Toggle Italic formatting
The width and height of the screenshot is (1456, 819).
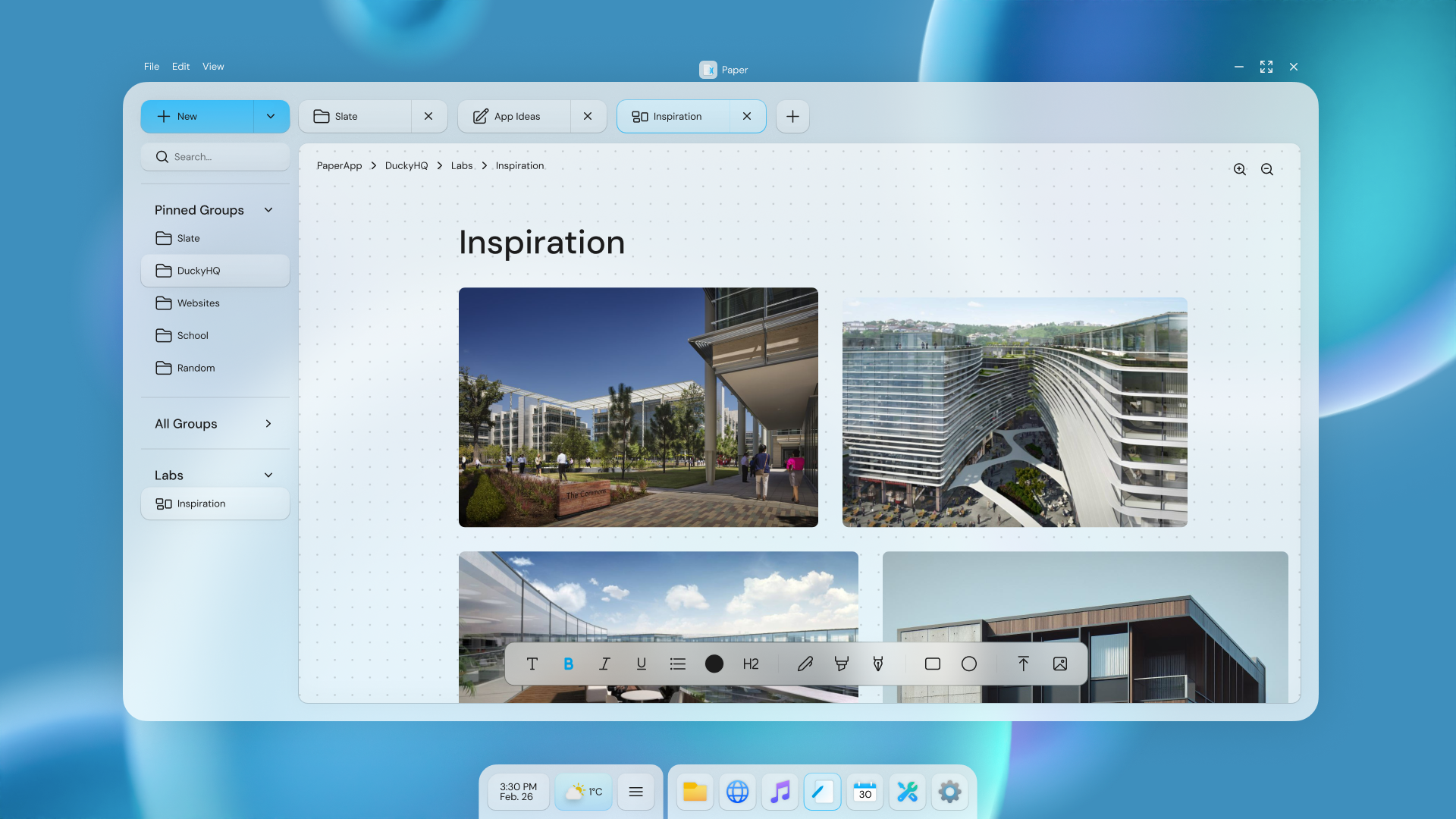[x=604, y=664]
